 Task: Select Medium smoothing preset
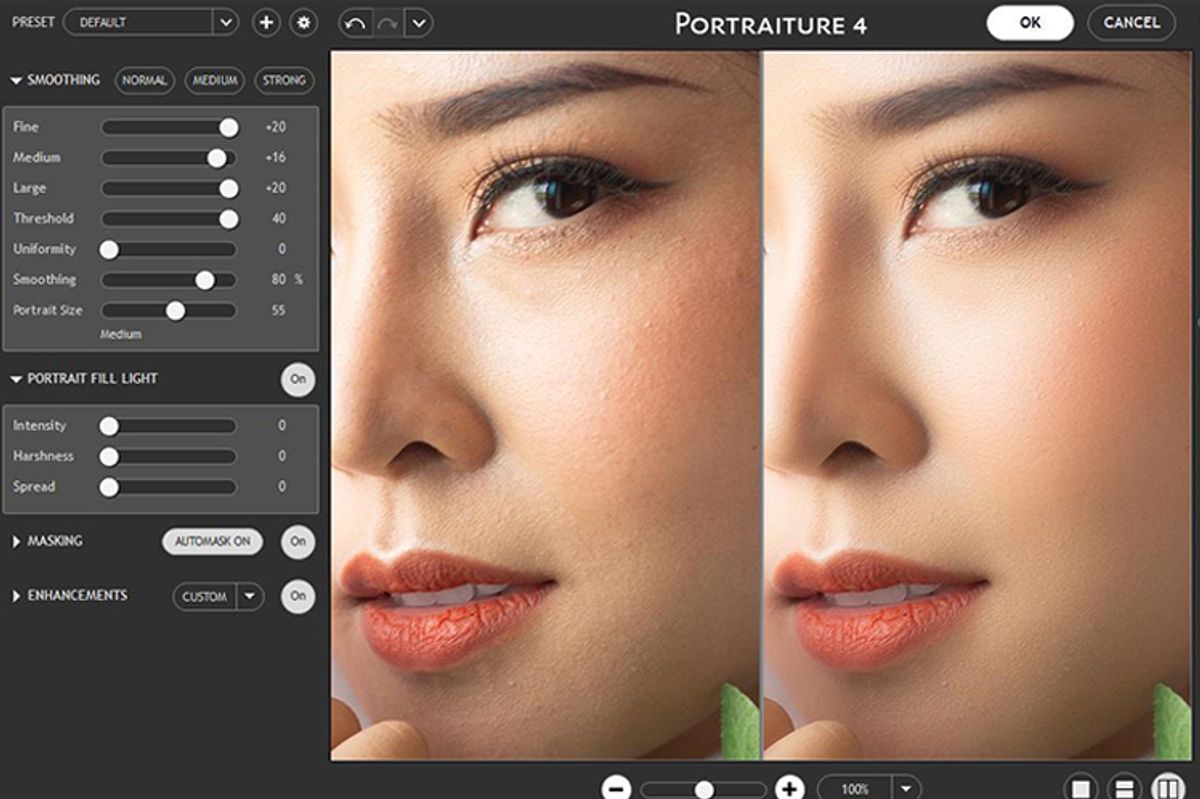tap(214, 81)
